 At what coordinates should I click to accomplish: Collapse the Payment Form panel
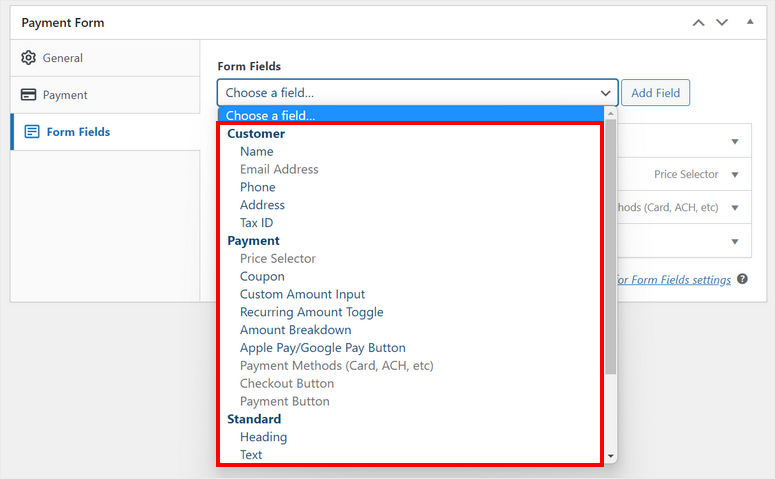tap(748, 22)
